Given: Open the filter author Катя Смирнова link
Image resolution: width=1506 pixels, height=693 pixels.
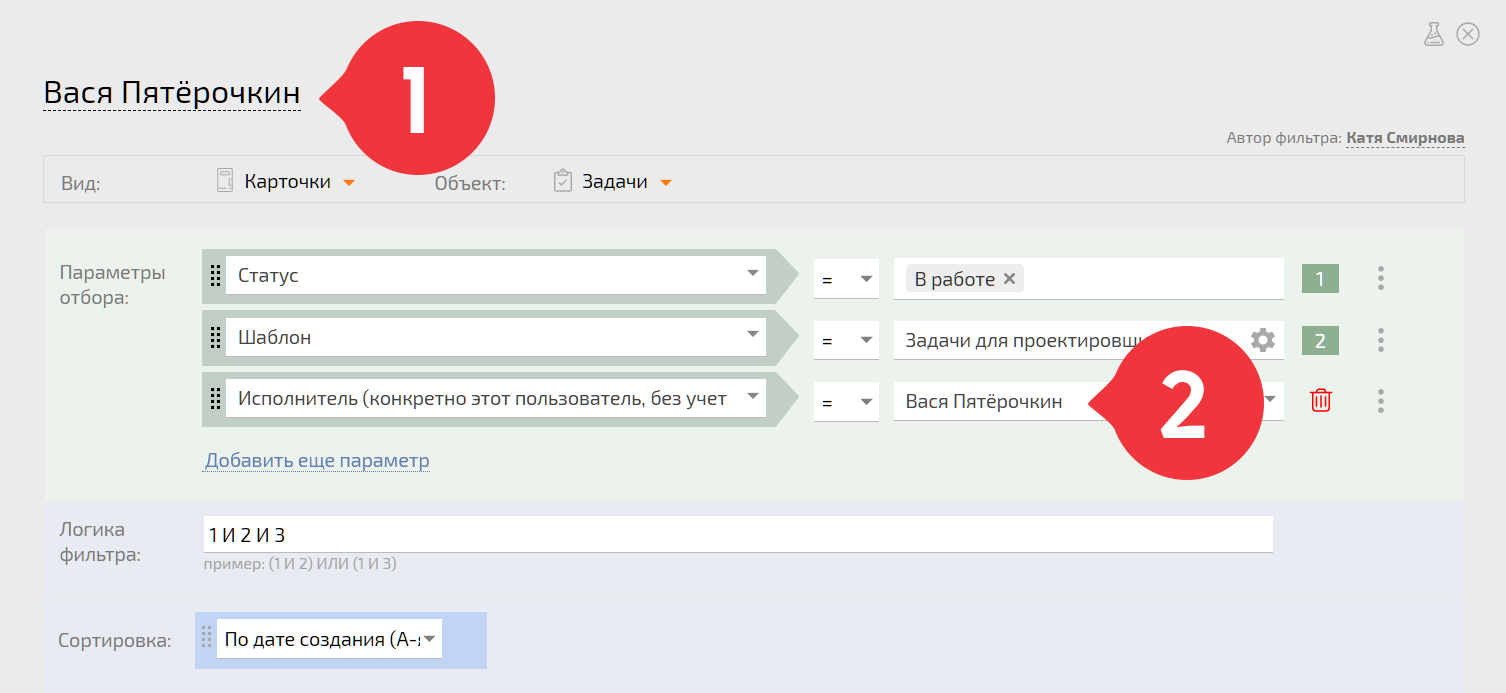Looking at the screenshot, I should 1405,138.
